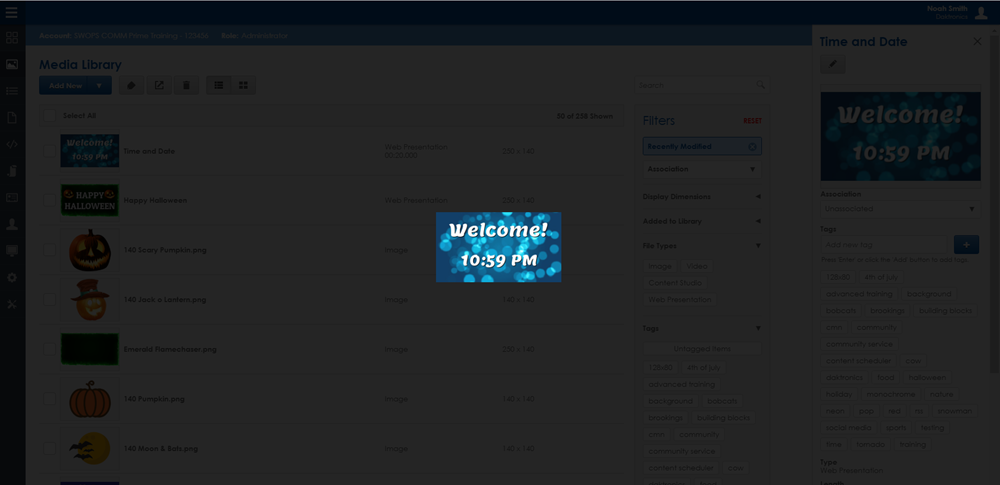Filter by Image file type

pos(660,266)
